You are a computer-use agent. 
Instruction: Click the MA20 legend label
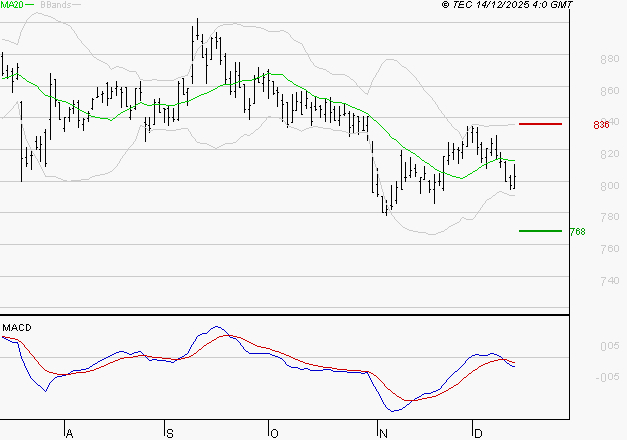click(x=12, y=5)
